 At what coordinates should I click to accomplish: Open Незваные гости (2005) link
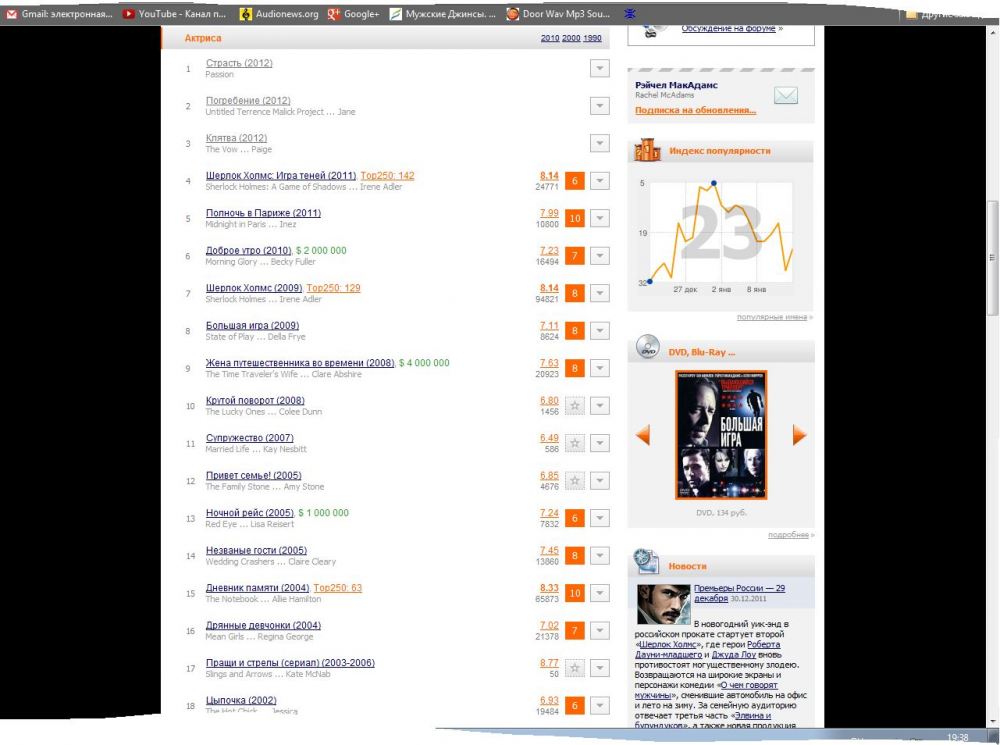pyautogui.click(x=256, y=550)
